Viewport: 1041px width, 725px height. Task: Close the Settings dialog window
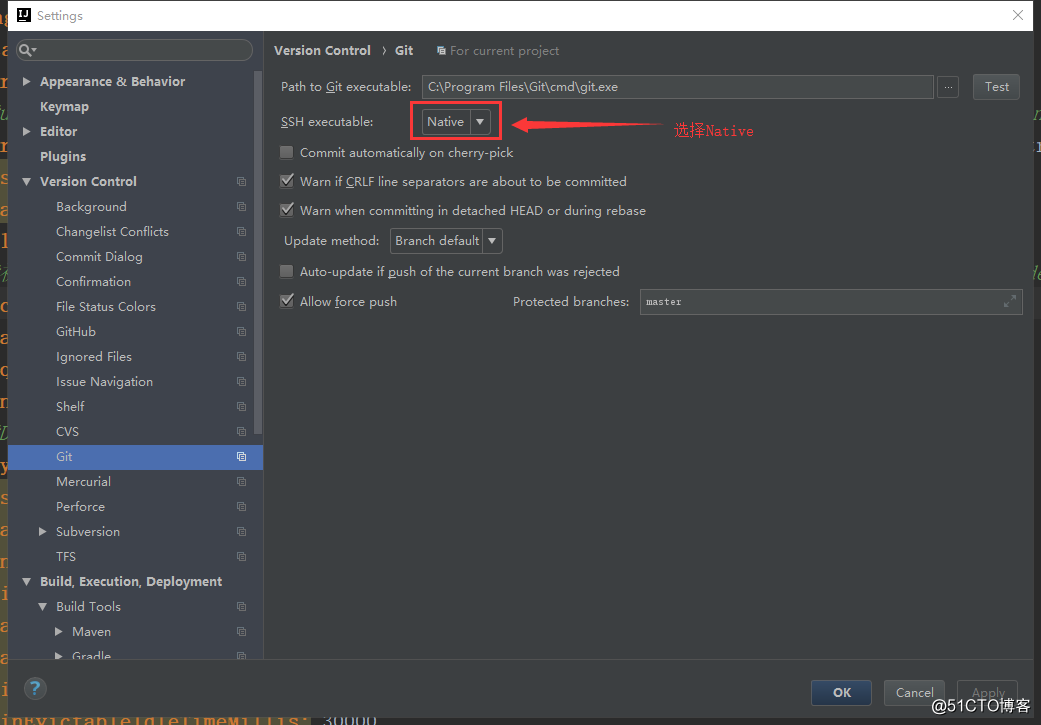[1018, 15]
